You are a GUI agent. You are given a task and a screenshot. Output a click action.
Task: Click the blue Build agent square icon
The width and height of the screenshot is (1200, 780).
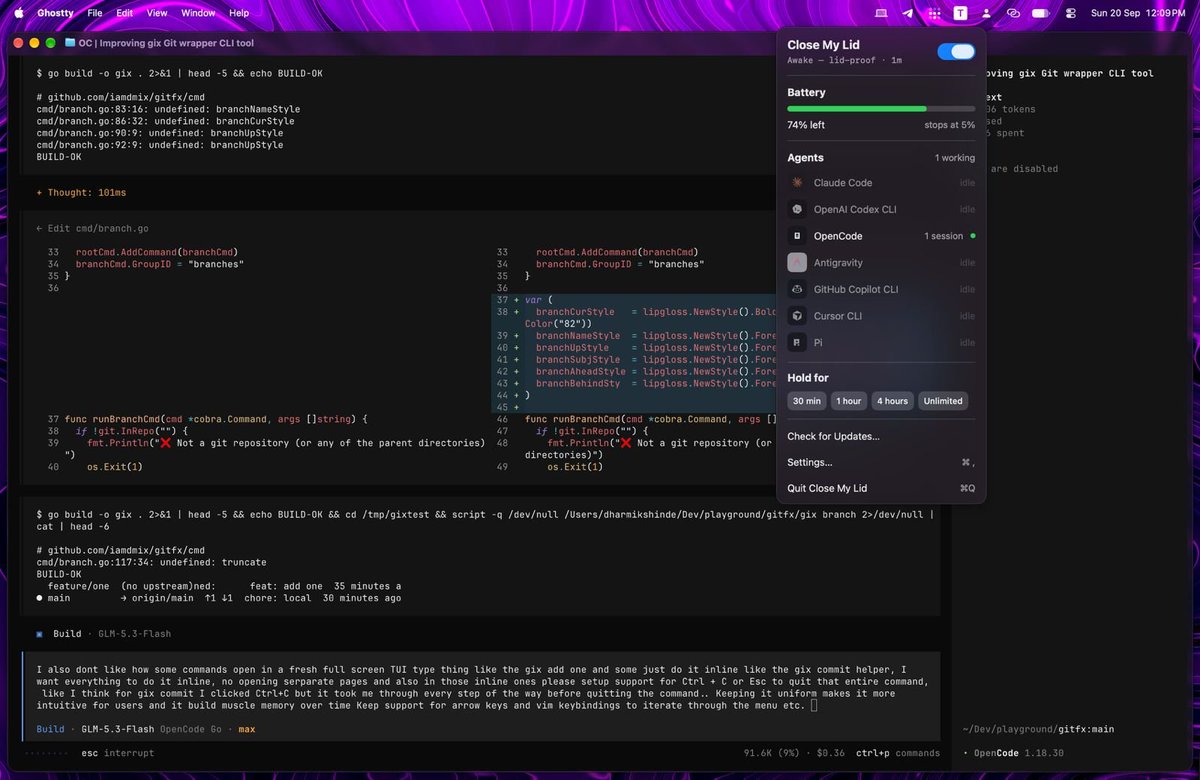tap(40, 634)
